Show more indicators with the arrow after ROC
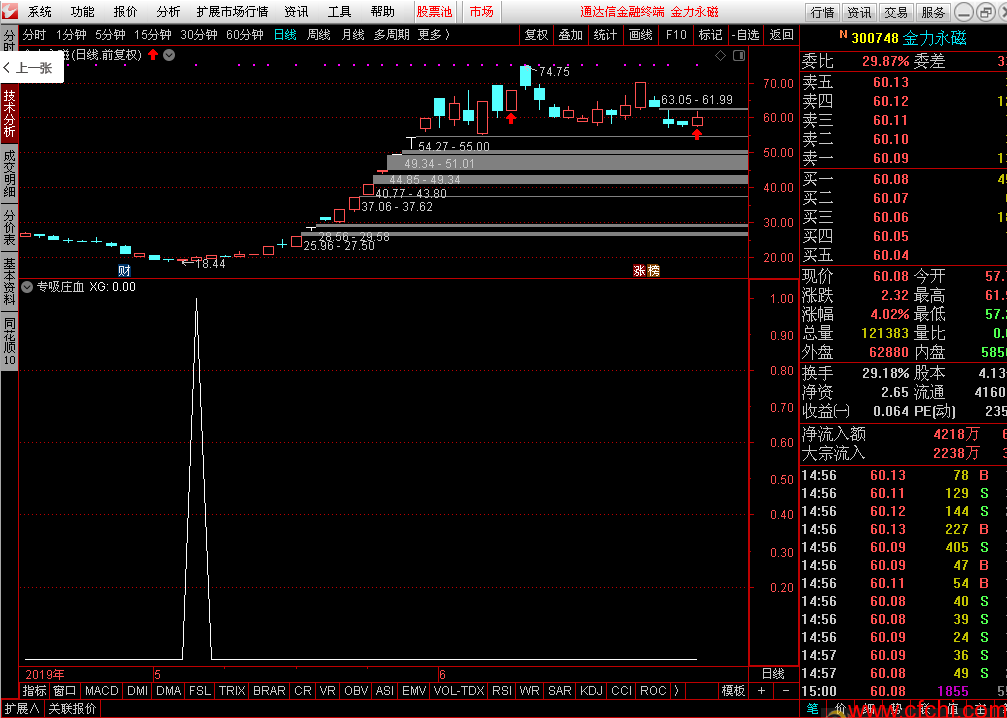The height and width of the screenshot is (718, 1007). 676,691
